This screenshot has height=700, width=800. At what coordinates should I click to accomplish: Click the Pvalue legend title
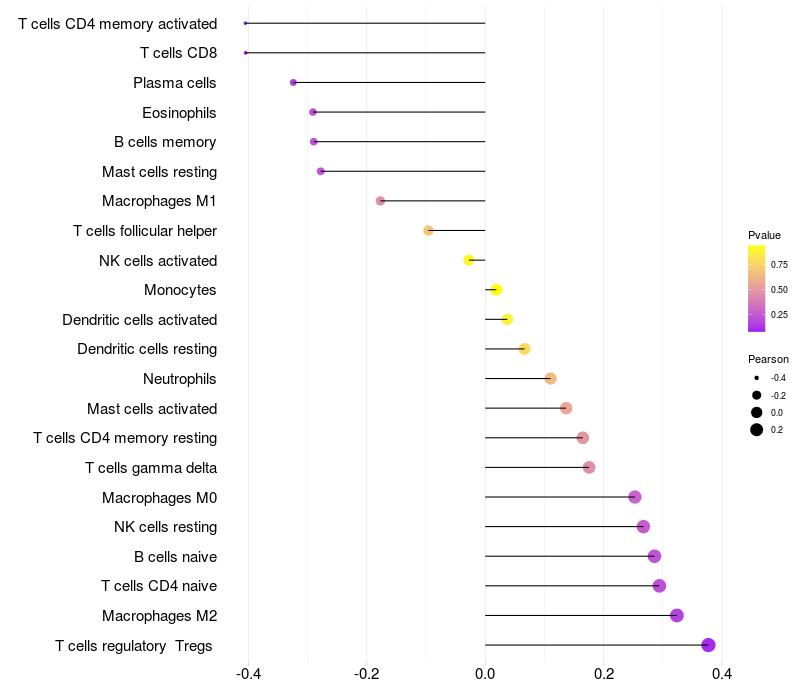pos(764,235)
